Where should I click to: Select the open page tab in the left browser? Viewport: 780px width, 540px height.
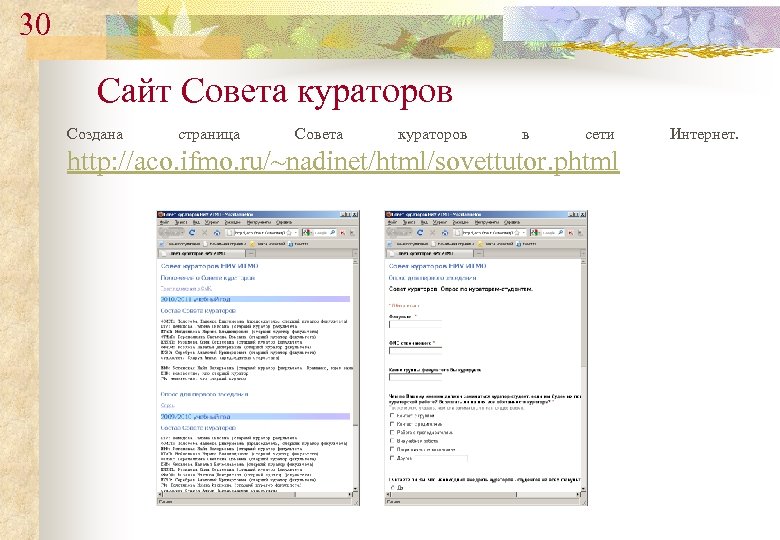pos(201,254)
